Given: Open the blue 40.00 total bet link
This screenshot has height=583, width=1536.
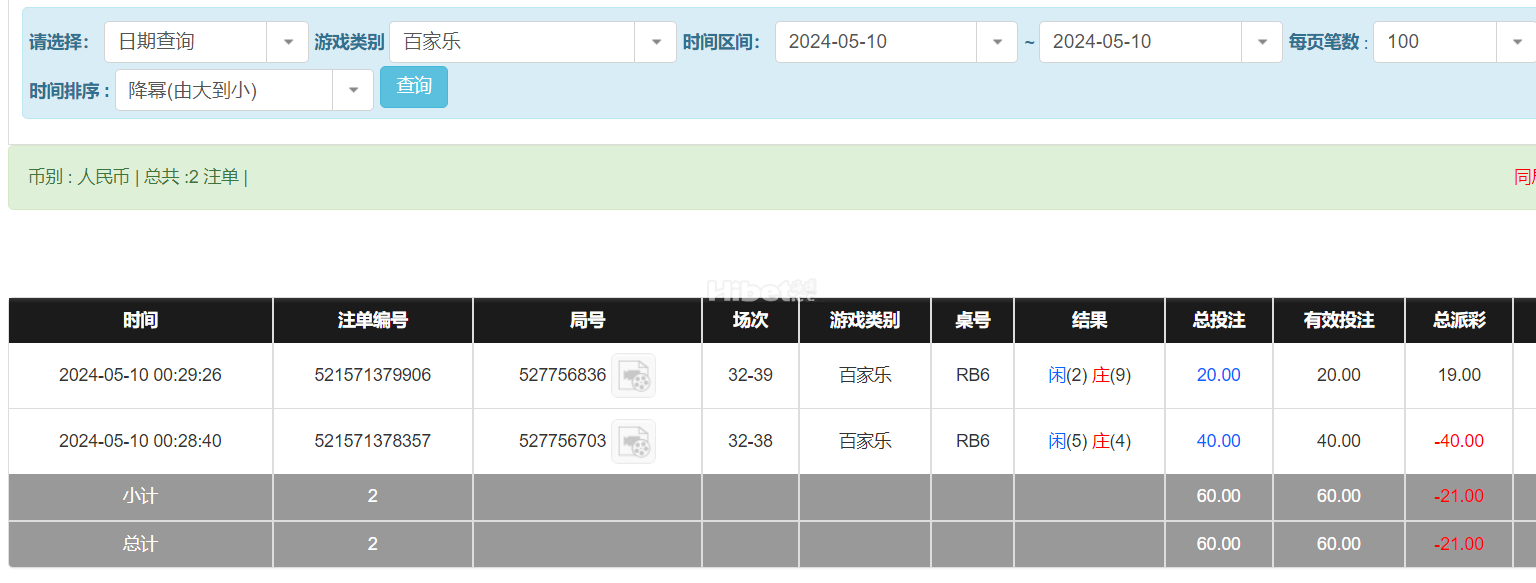Looking at the screenshot, I should [x=1219, y=441].
